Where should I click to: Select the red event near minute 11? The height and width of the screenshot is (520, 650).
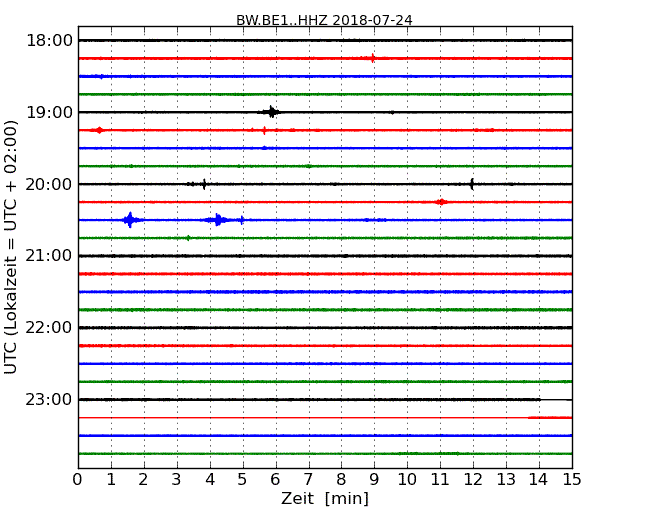pos(441,202)
